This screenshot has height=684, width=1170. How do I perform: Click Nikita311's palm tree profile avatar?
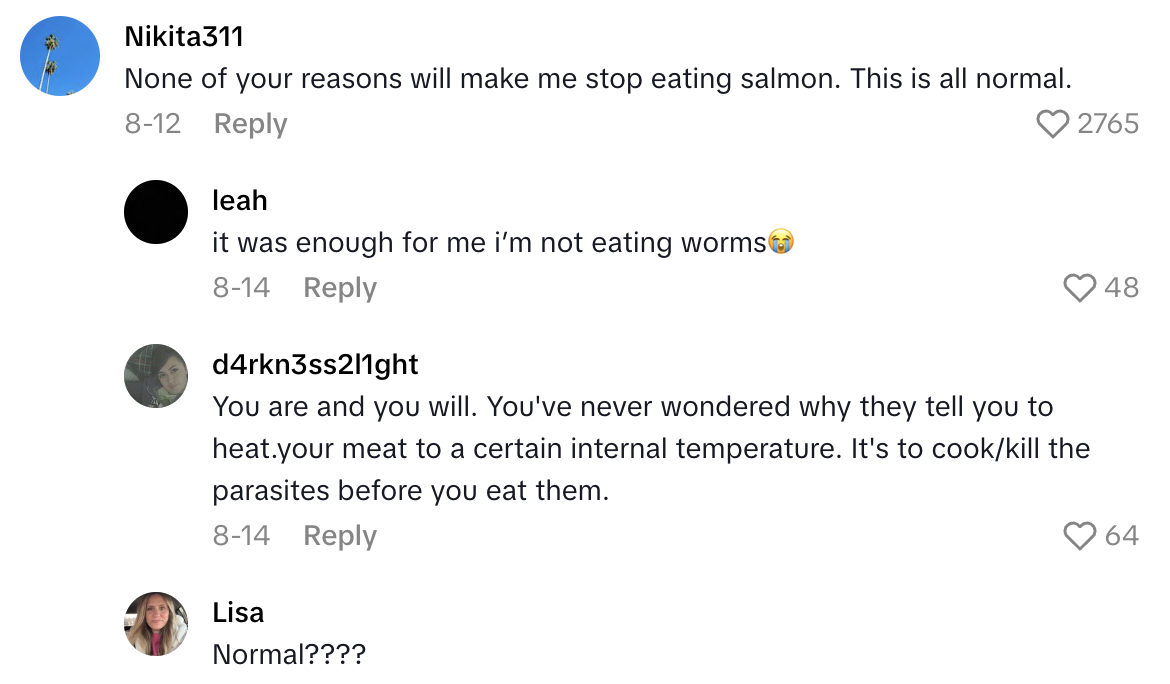pos(59,57)
